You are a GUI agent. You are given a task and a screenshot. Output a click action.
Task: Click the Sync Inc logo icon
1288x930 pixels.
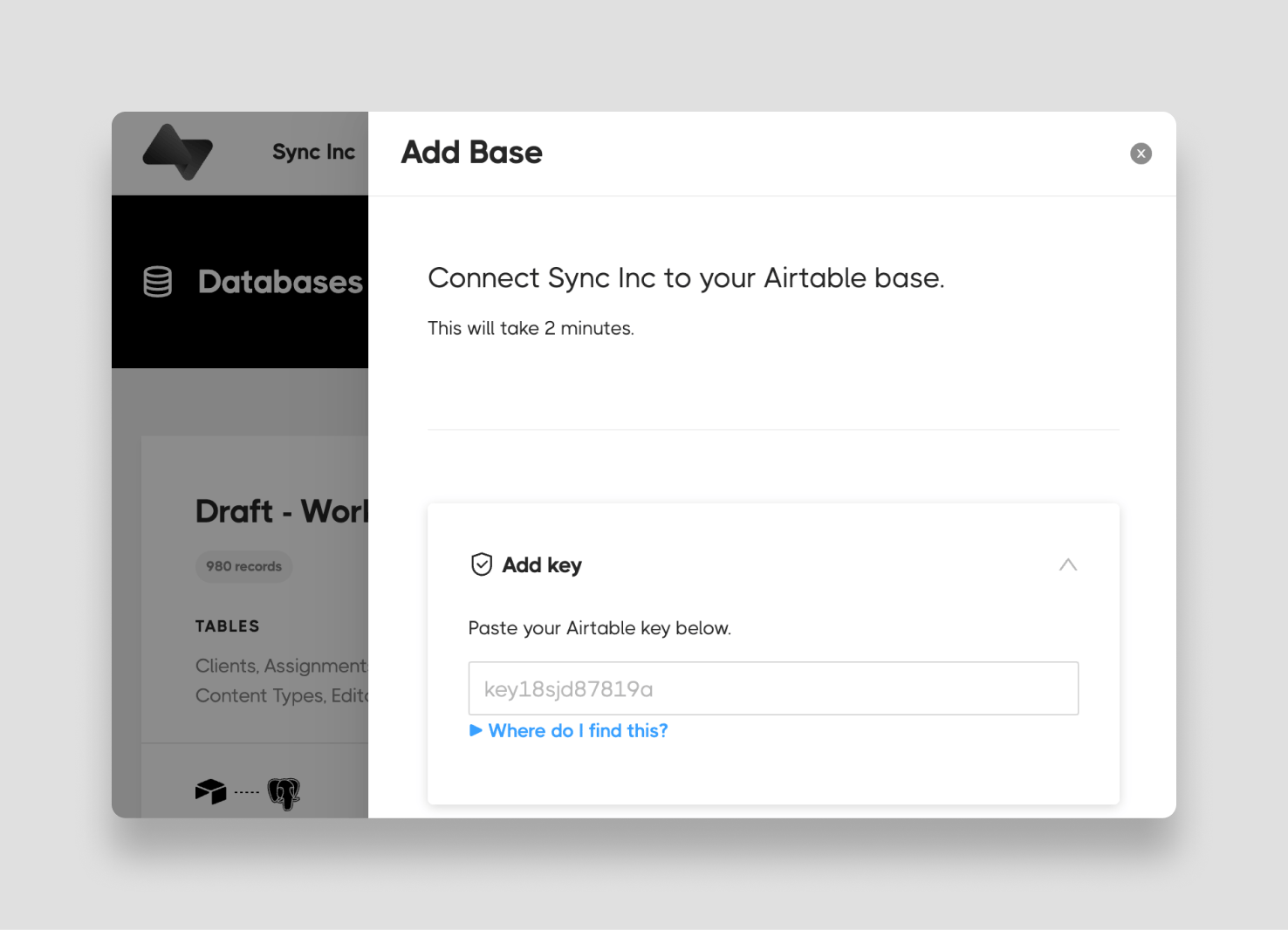coord(178,152)
